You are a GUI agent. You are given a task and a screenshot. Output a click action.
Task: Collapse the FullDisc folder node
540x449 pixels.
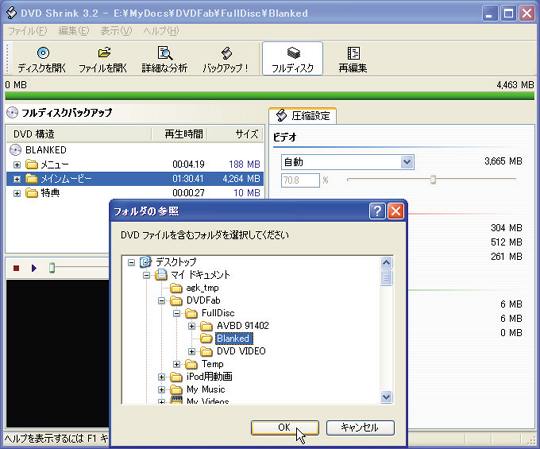point(177,314)
